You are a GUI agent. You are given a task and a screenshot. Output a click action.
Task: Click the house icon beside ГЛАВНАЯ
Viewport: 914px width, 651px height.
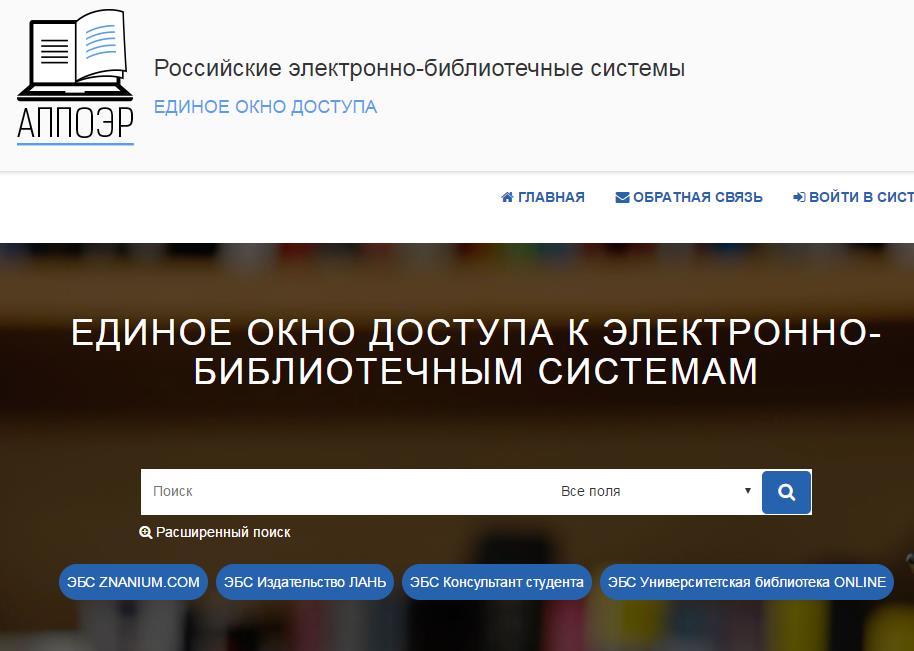[507, 197]
